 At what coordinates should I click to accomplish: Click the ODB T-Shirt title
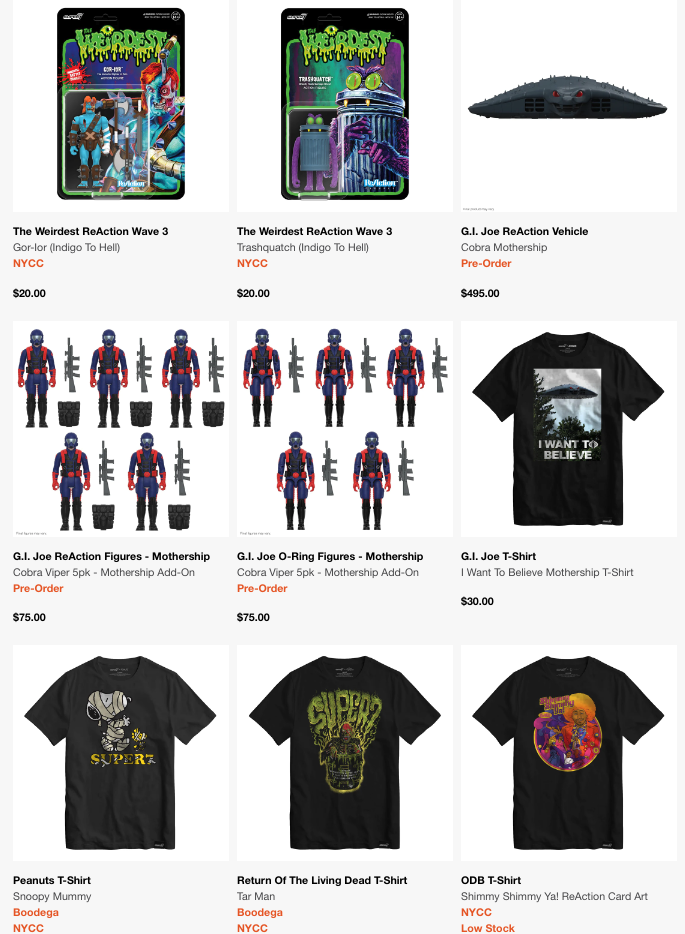coord(491,880)
